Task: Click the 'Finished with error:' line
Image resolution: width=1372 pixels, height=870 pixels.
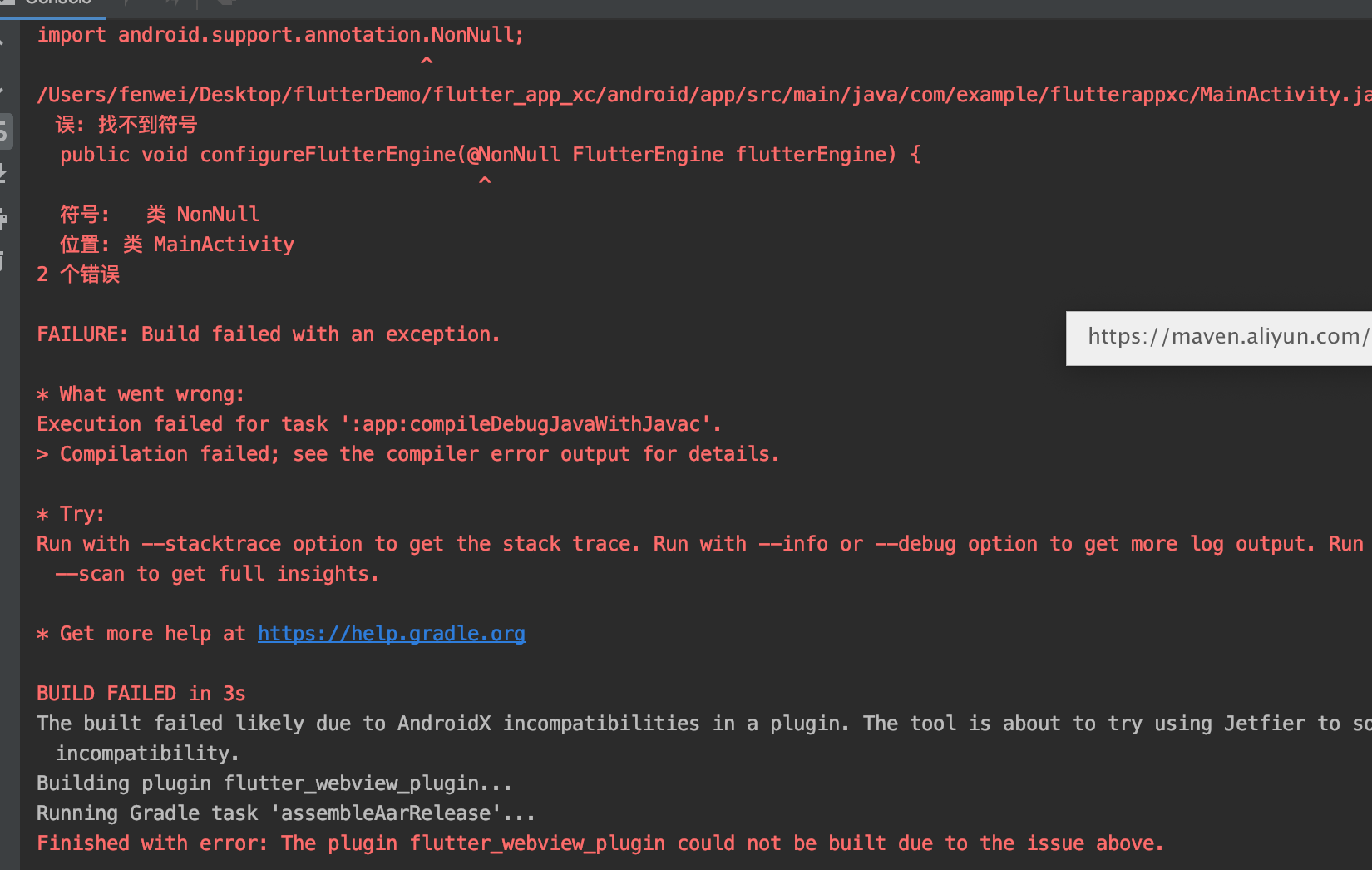Action: point(600,843)
